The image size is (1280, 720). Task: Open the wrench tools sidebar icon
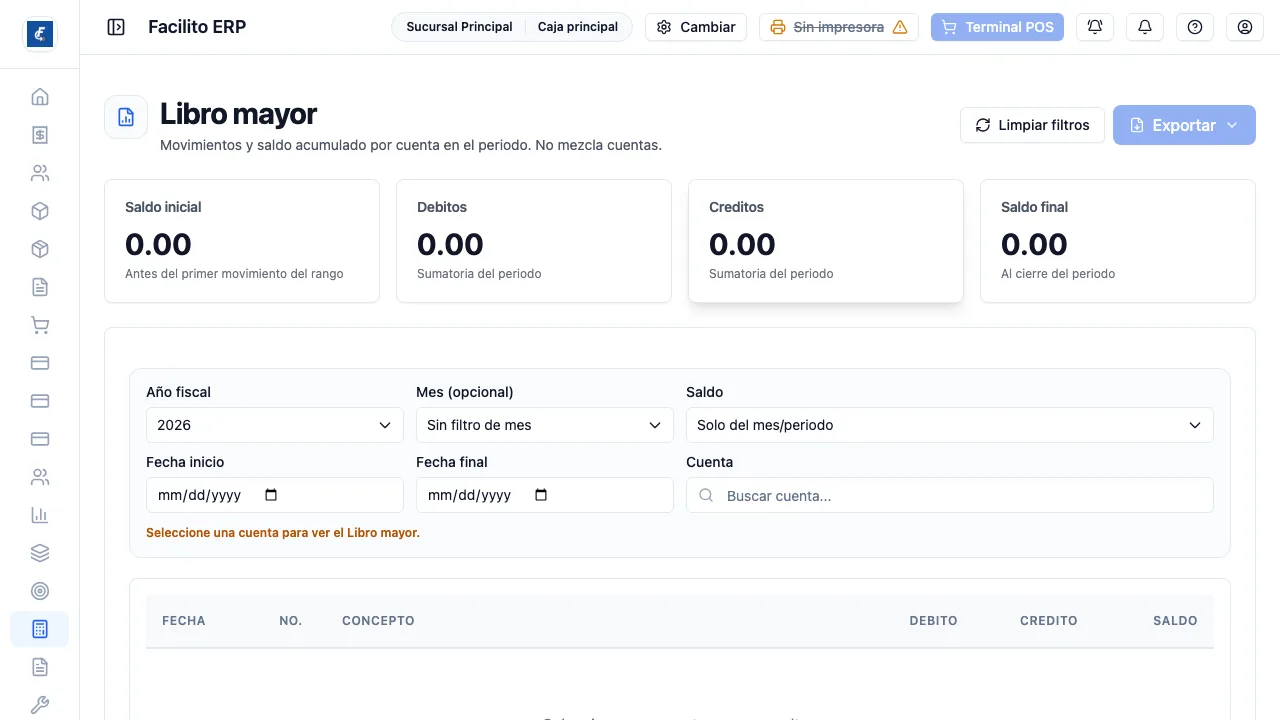pyautogui.click(x=40, y=705)
